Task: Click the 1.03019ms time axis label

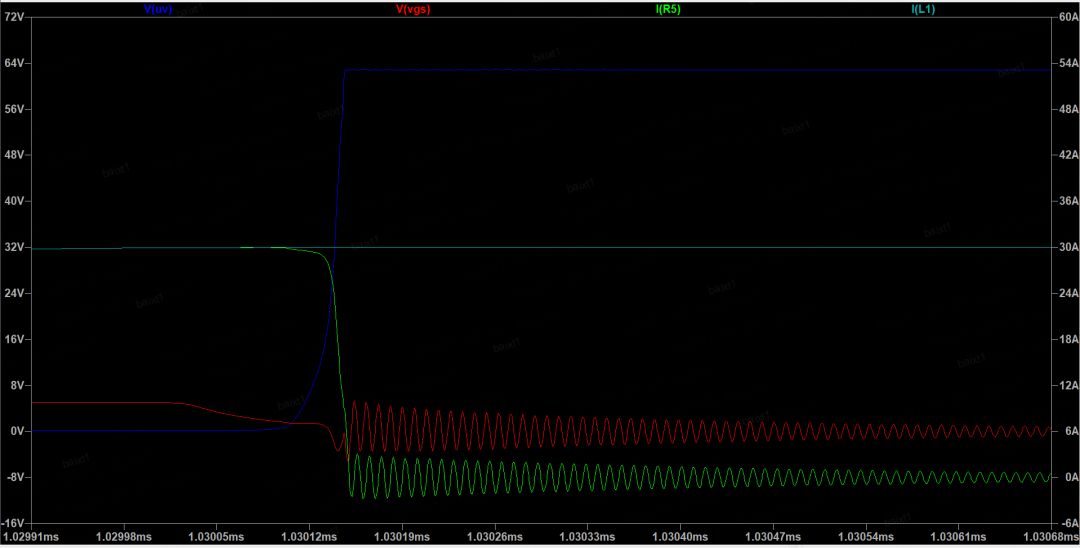Action: 401,536
